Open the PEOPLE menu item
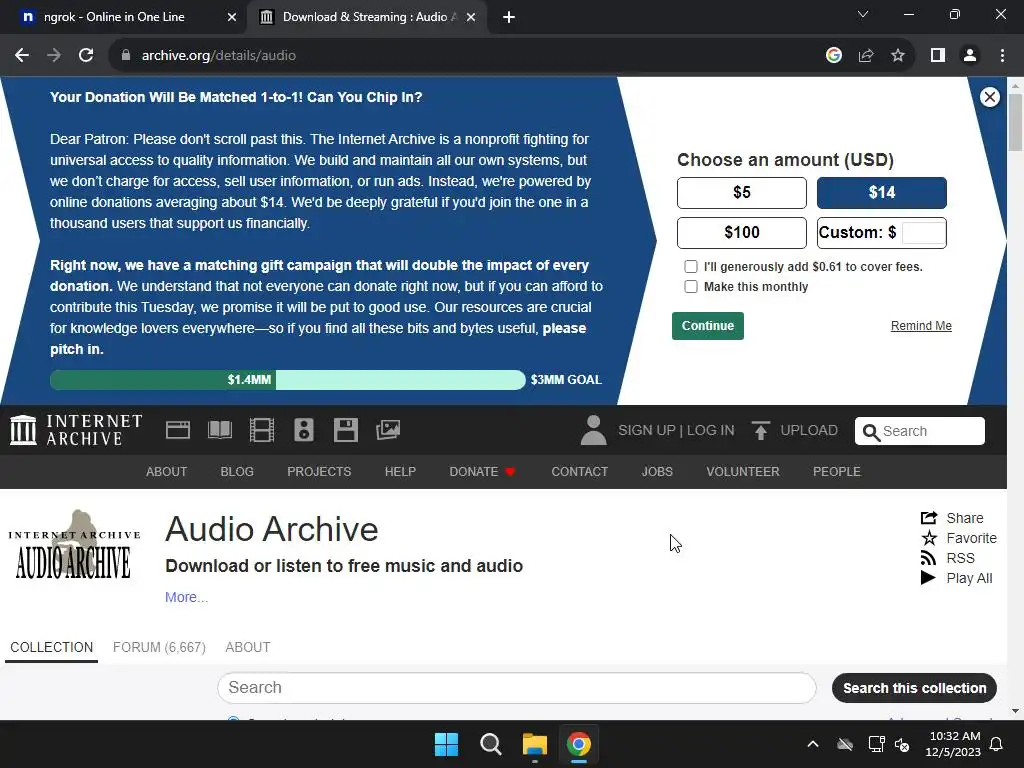The width and height of the screenshot is (1024, 768). [x=837, y=472]
